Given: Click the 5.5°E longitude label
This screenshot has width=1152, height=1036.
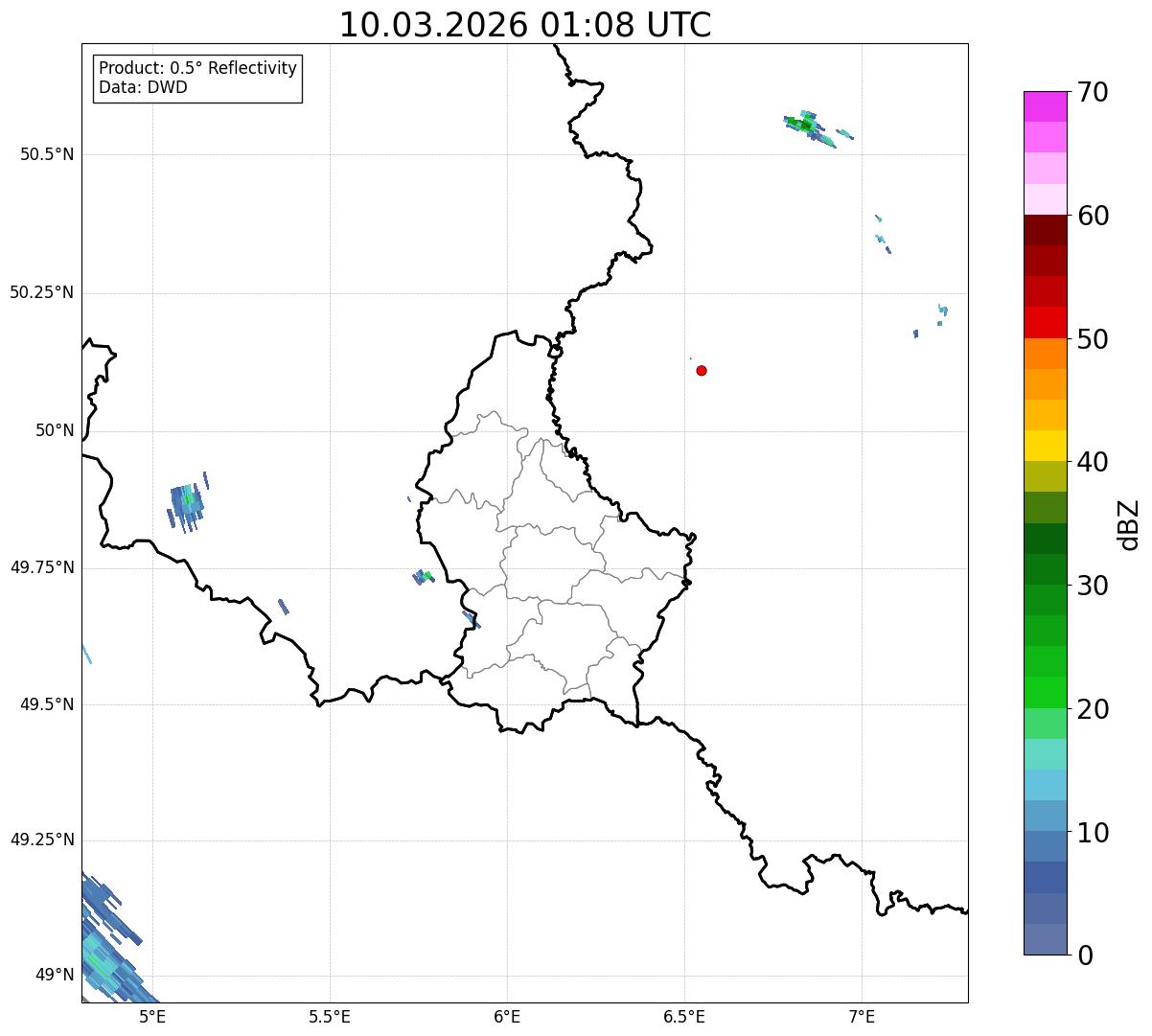Looking at the screenshot, I should click(x=330, y=1016).
